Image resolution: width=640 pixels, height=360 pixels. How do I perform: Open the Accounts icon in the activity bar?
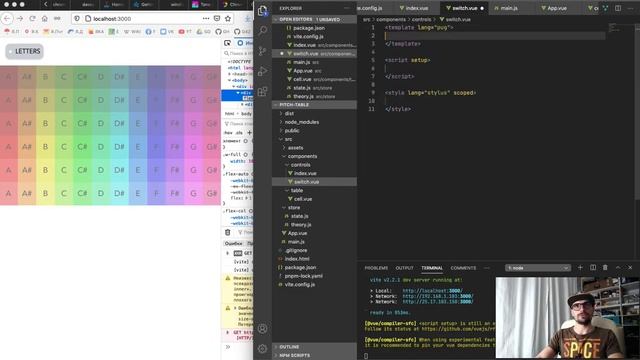pos(263,329)
